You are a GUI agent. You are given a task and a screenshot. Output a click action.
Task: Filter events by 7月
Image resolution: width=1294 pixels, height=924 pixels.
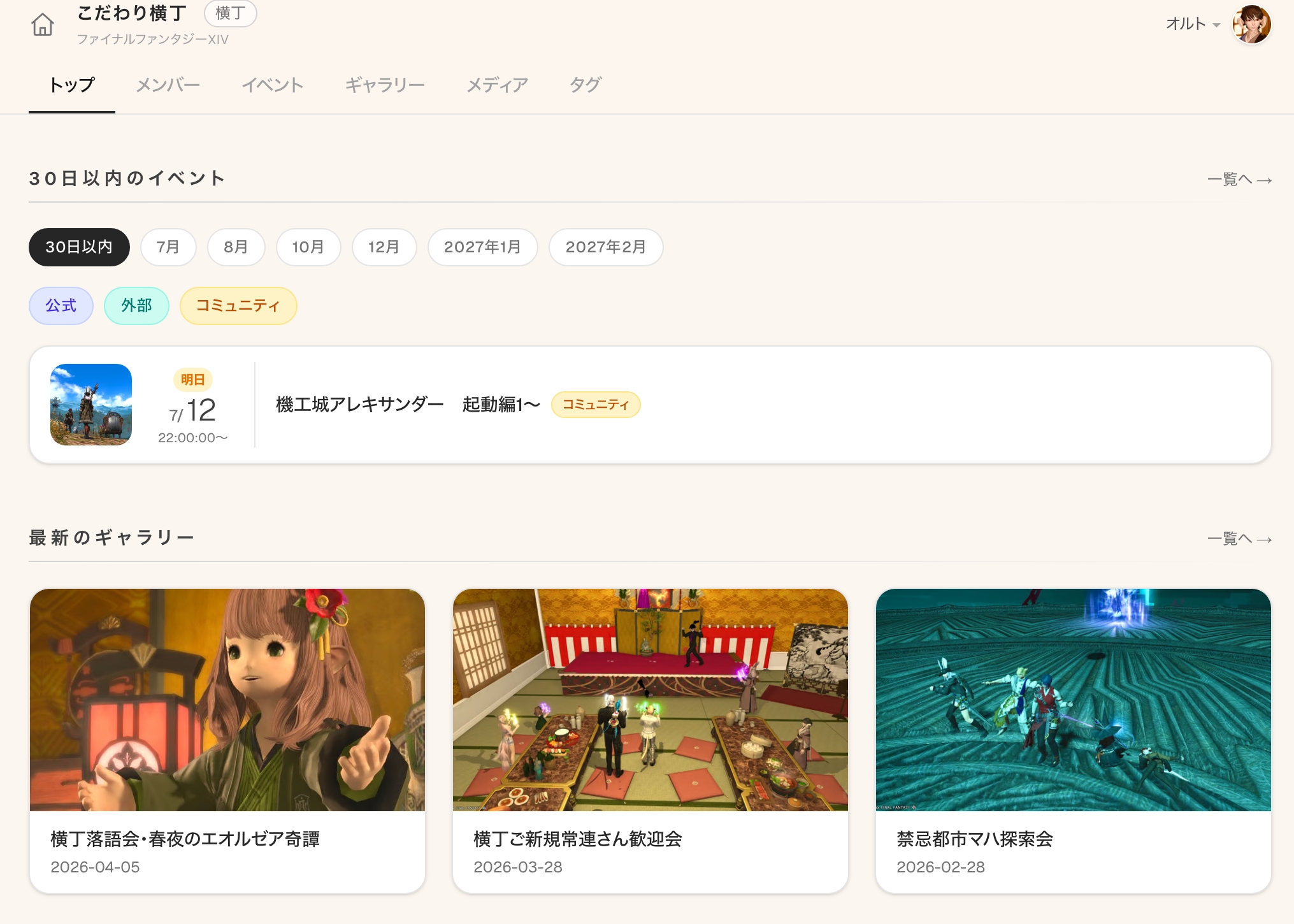pos(168,247)
